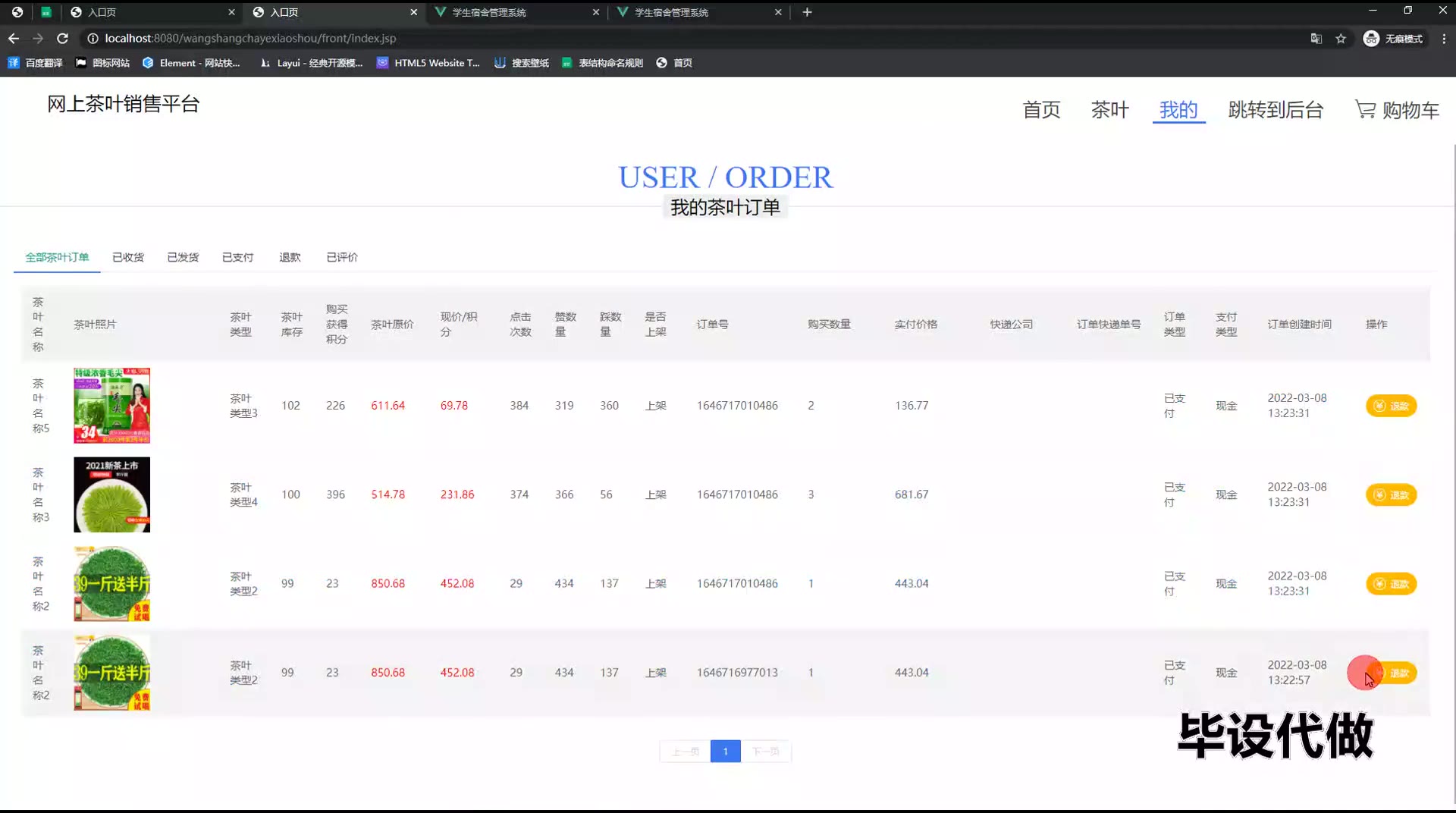Open the shopping cart (购物车)
The width and height of the screenshot is (1456, 813).
(1397, 110)
